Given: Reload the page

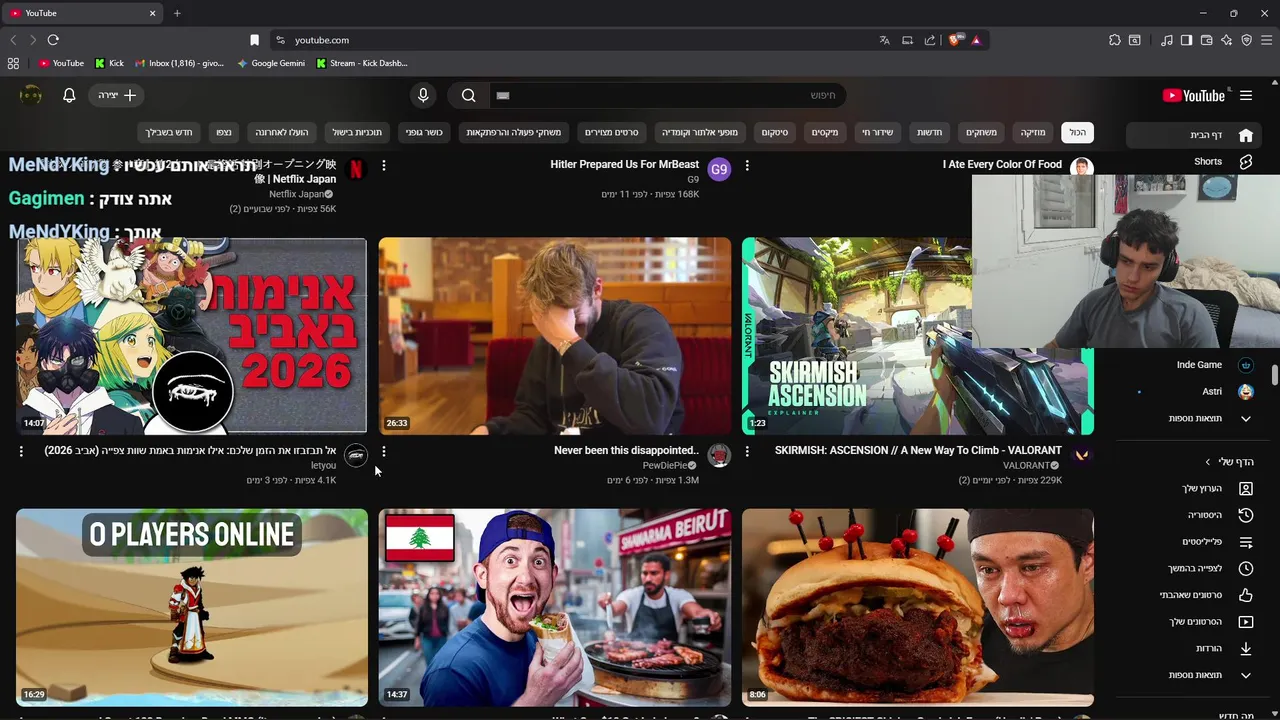Looking at the screenshot, I should coord(53,40).
